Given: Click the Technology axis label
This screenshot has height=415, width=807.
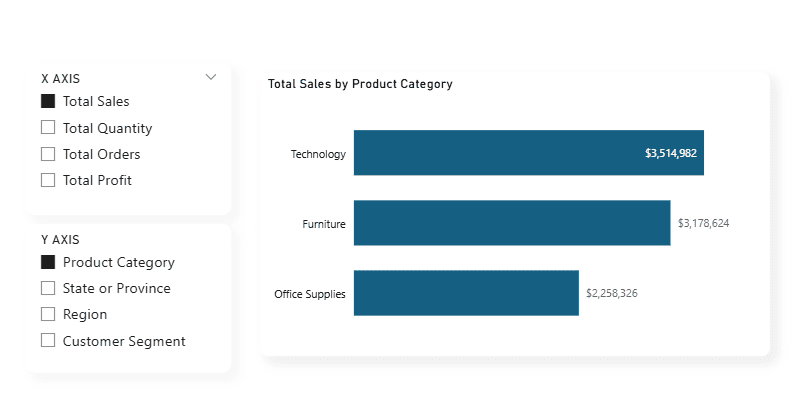Looking at the screenshot, I should click(318, 154).
